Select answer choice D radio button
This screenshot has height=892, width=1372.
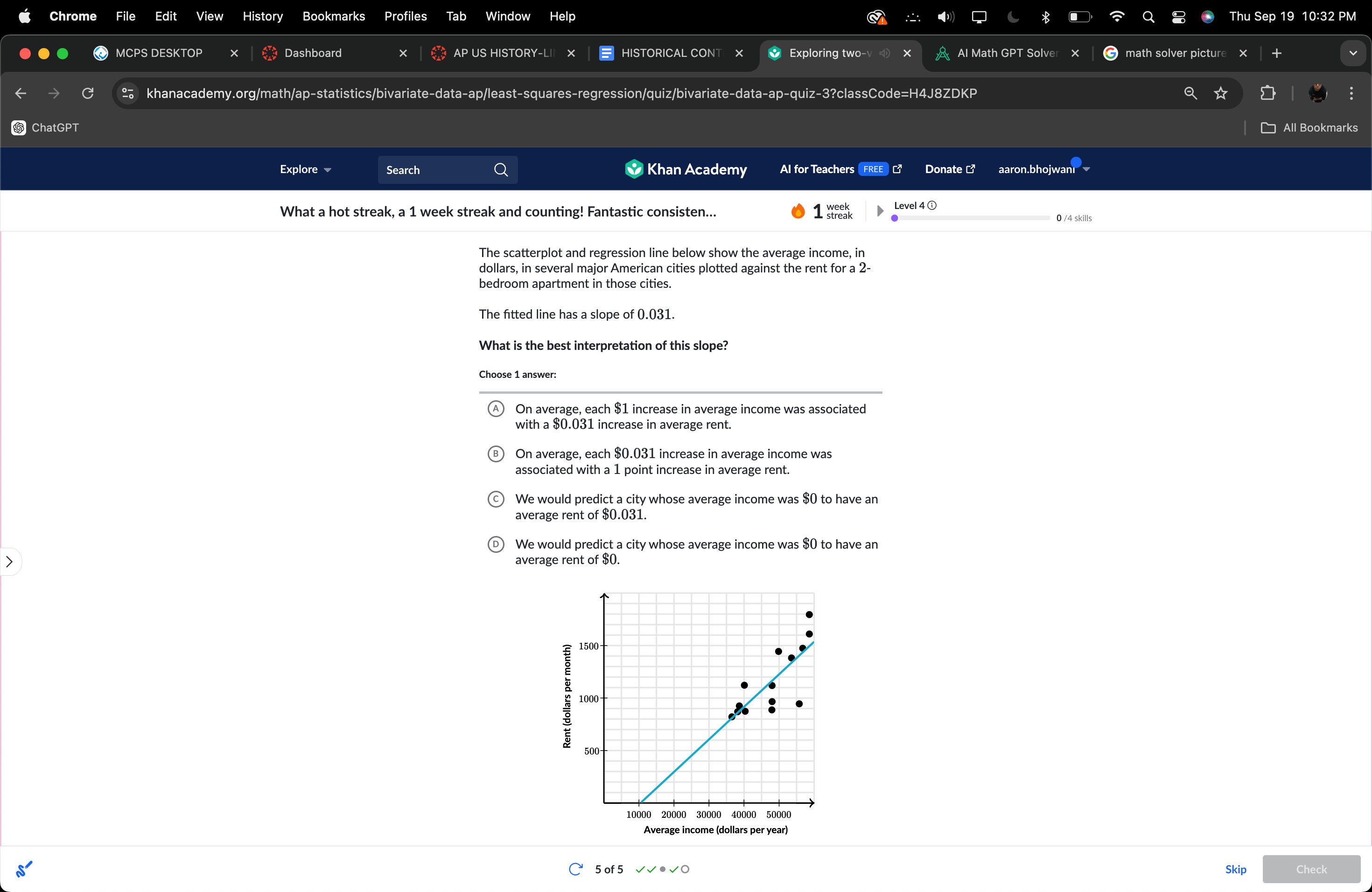coord(496,544)
